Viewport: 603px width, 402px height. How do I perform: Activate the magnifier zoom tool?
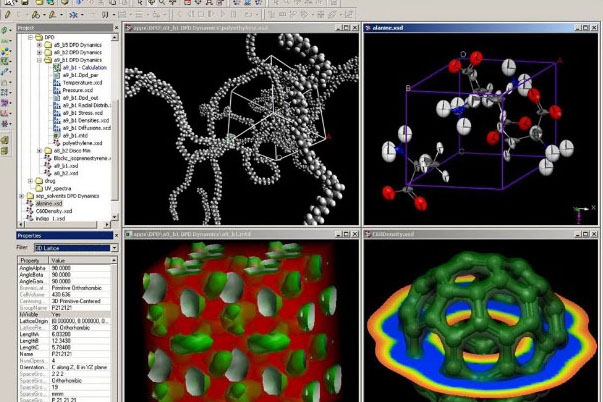(x=162, y=2)
